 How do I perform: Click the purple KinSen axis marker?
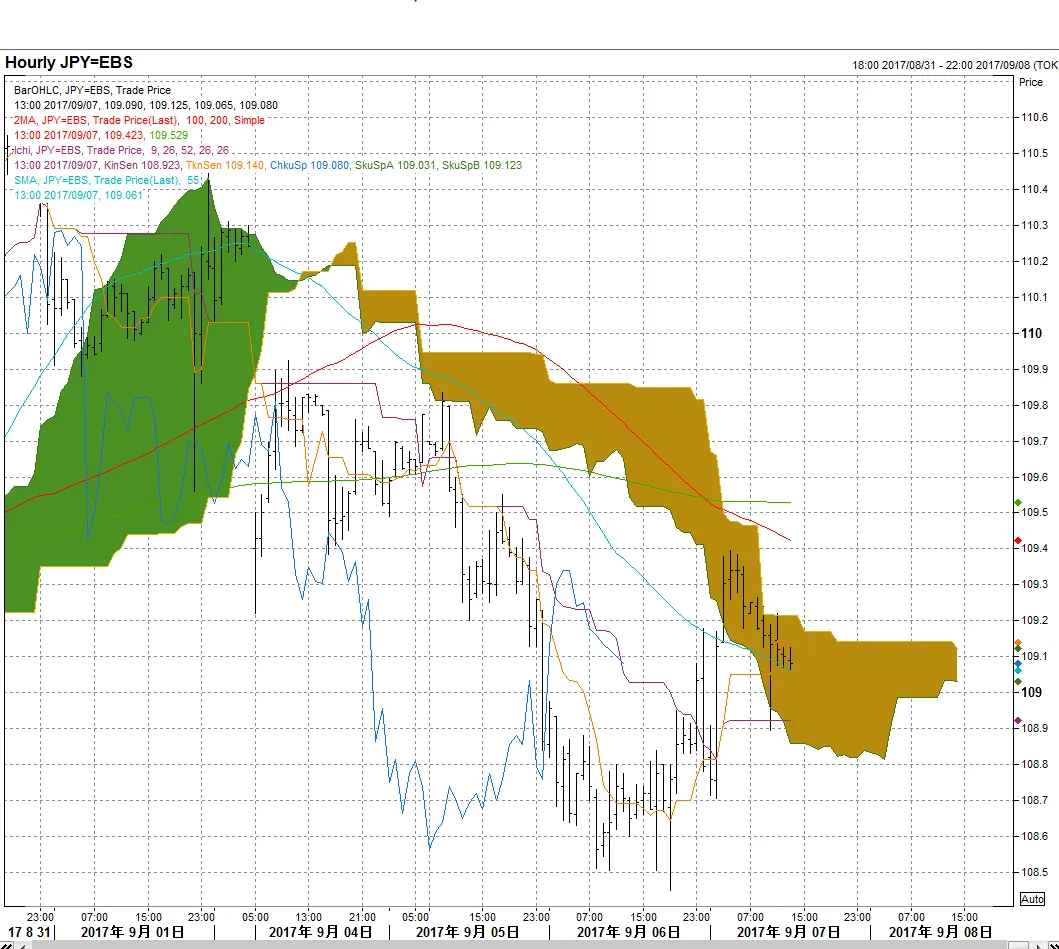click(1018, 721)
